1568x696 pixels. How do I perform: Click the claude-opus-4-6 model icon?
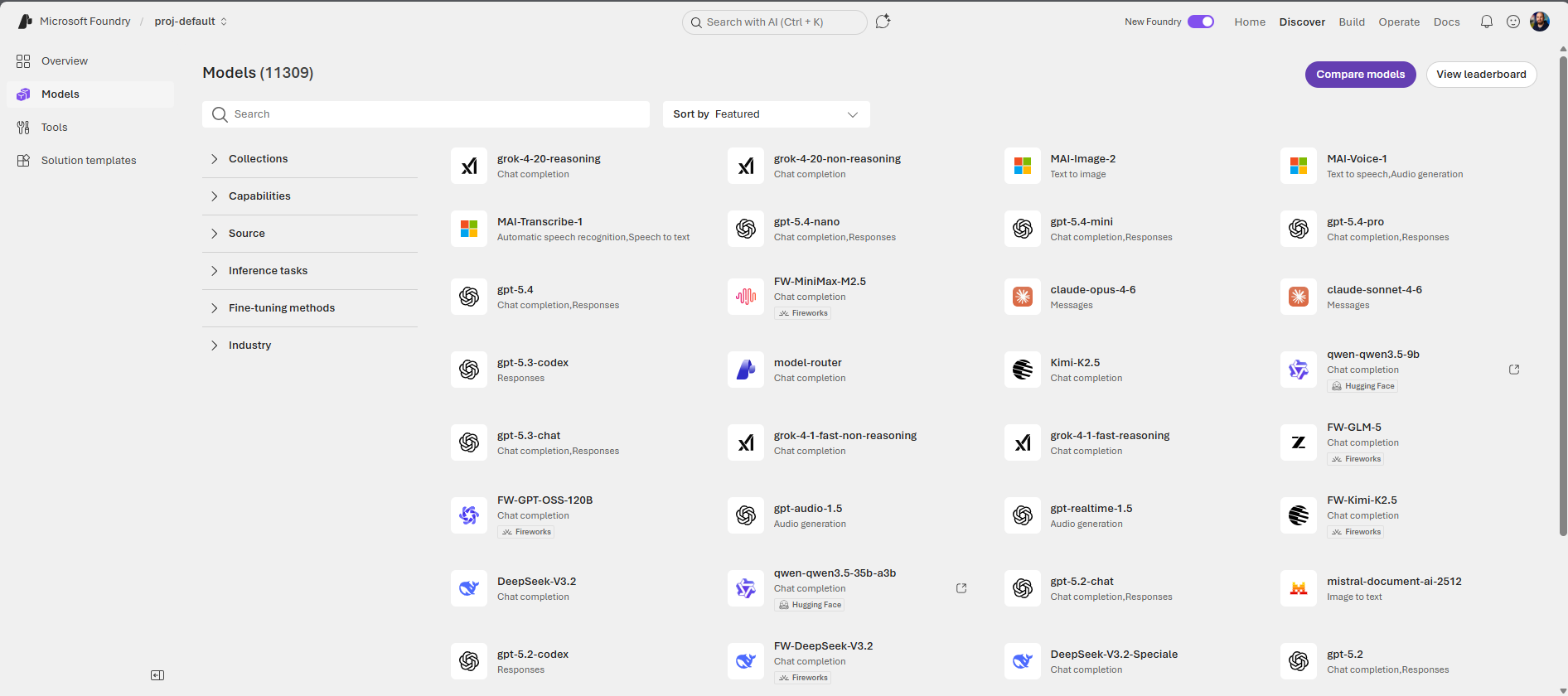click(x=1023, y=297)
